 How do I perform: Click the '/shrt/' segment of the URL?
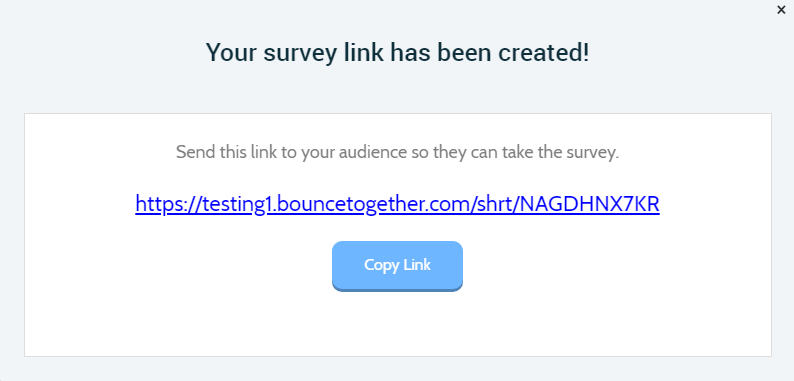click(494, 204)
